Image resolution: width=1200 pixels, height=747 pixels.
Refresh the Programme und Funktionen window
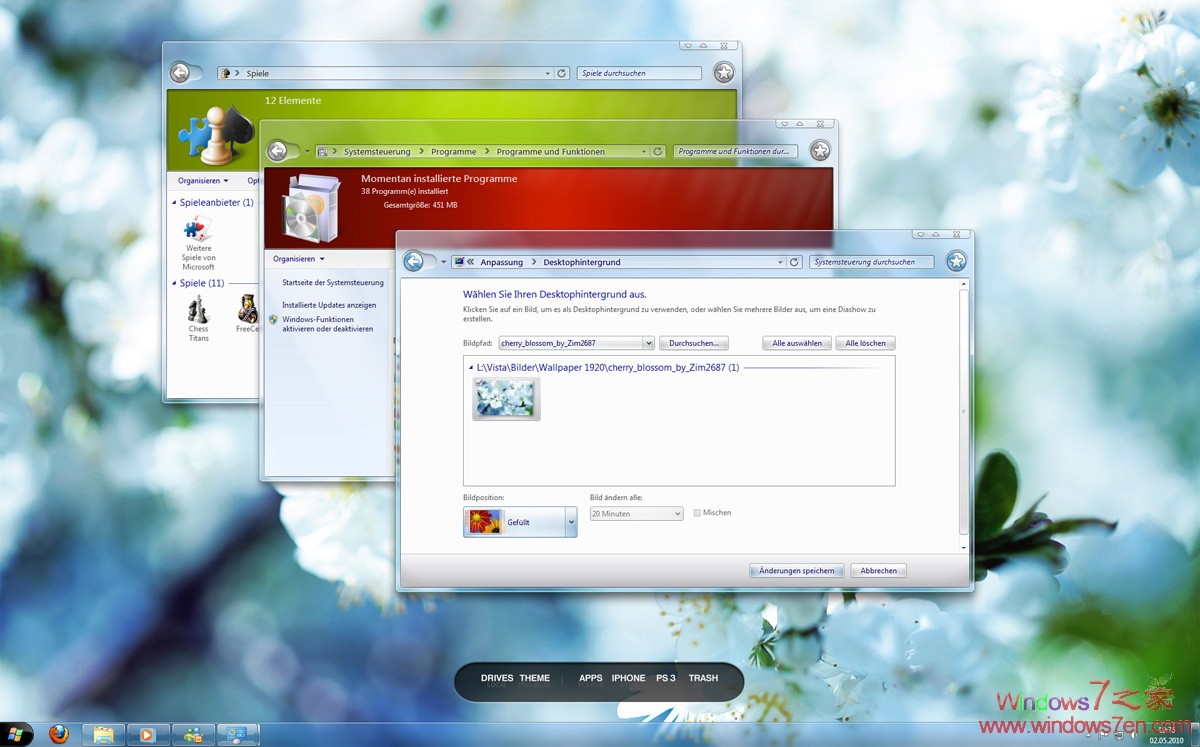click(x=657, y=152)
